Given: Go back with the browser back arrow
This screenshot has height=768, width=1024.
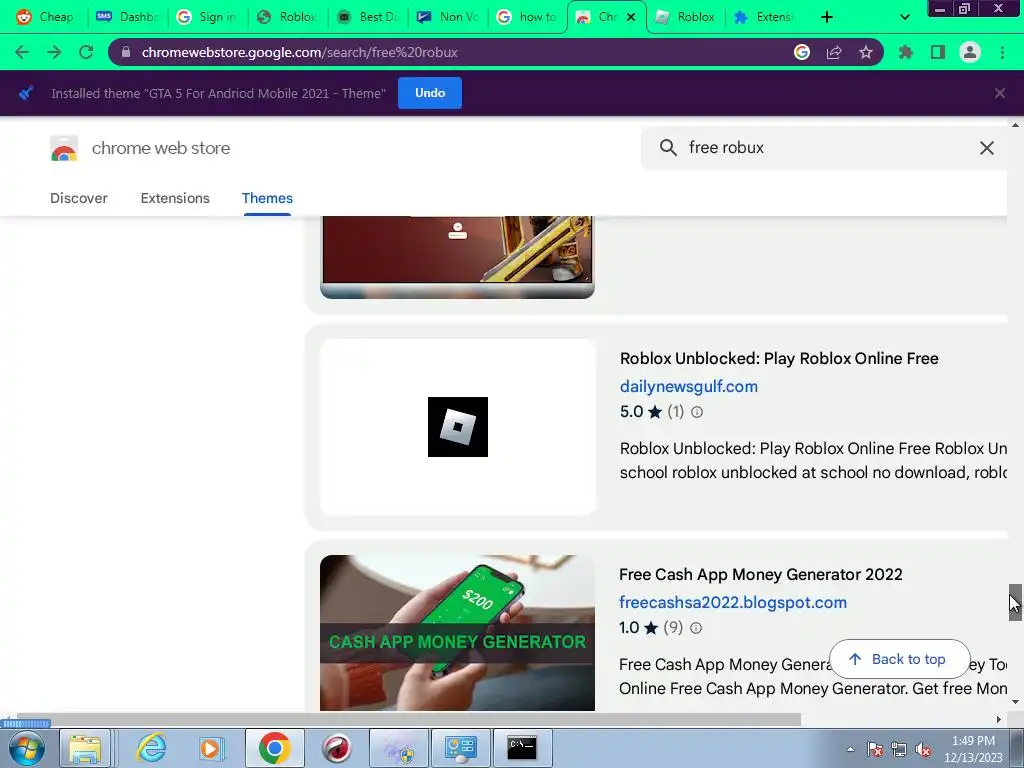Looking at the screenshot, I should click(22, 52).
